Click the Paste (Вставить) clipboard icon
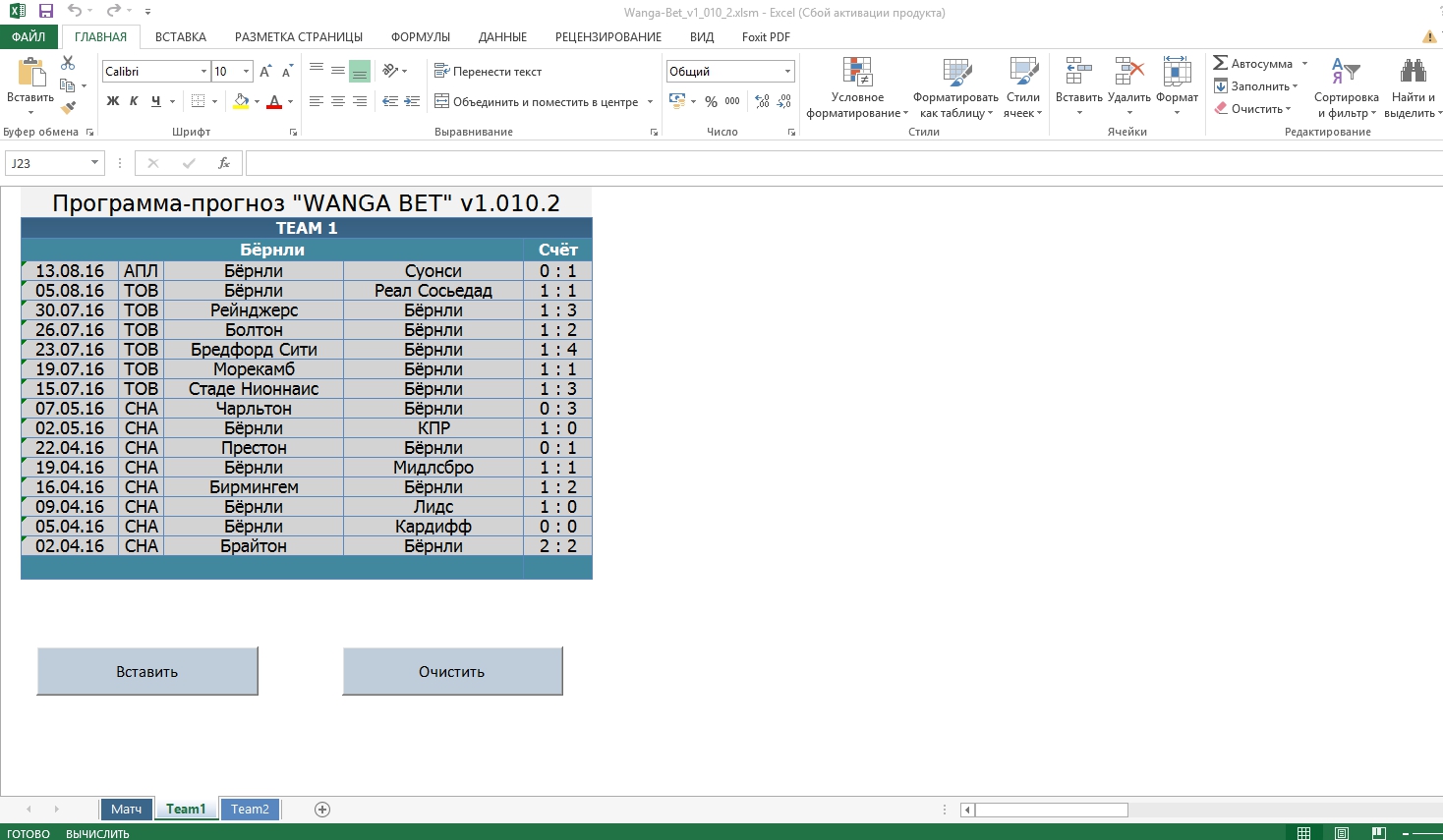The image size is (1443, 840). [30, 74]
